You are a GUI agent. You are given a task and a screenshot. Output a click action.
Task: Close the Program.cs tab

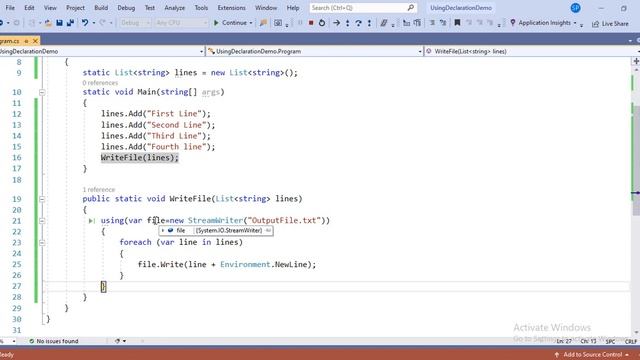[x=35, y=41]
